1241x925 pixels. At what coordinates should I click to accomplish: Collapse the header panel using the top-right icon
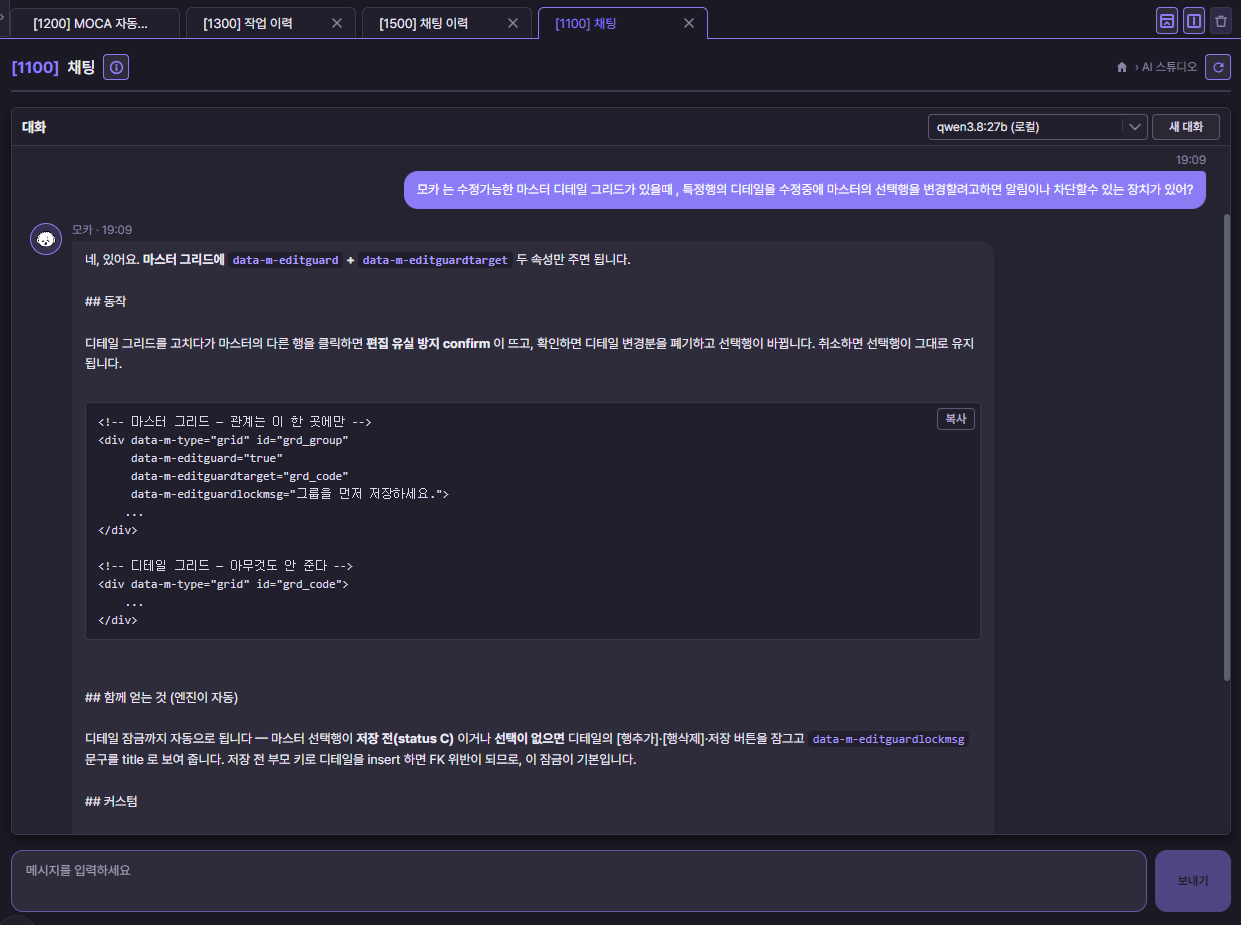pos(1166,21)
